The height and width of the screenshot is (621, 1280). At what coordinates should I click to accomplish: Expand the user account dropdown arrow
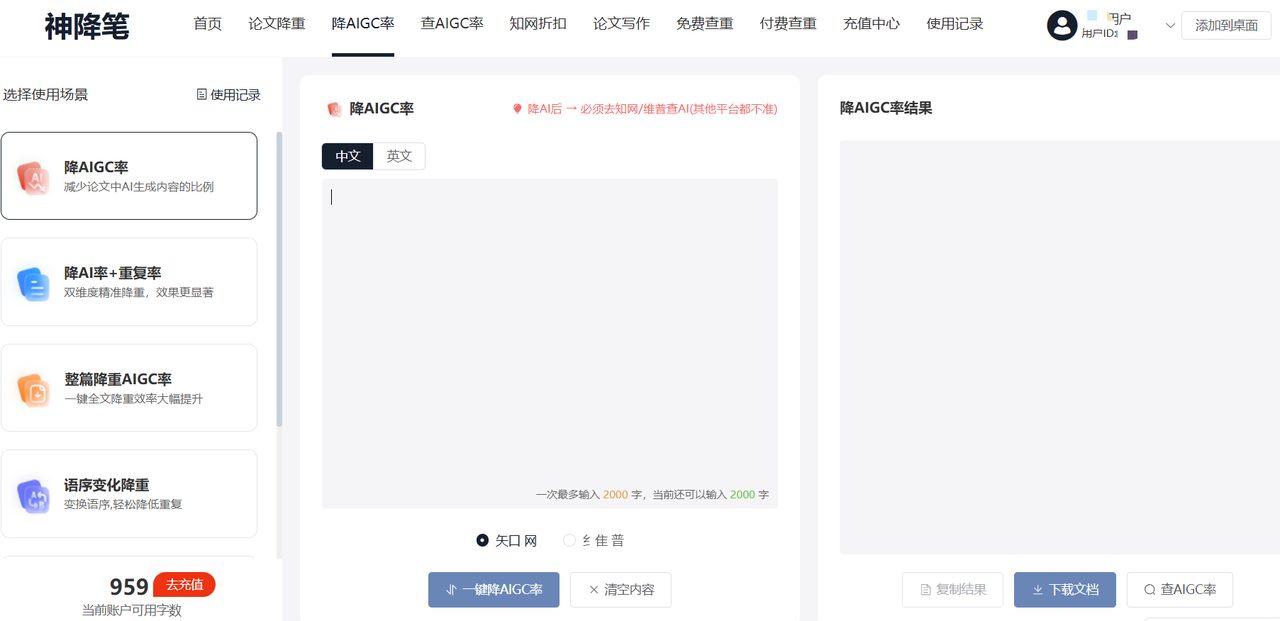tap(1170, 25)
